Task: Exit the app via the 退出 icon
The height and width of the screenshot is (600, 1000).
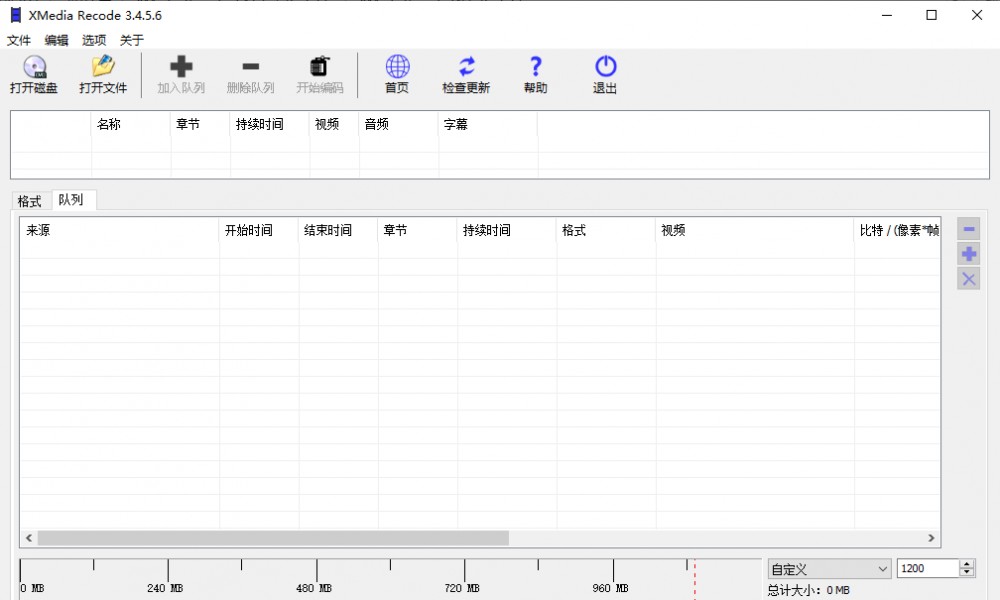Action: tap(605, 74)
